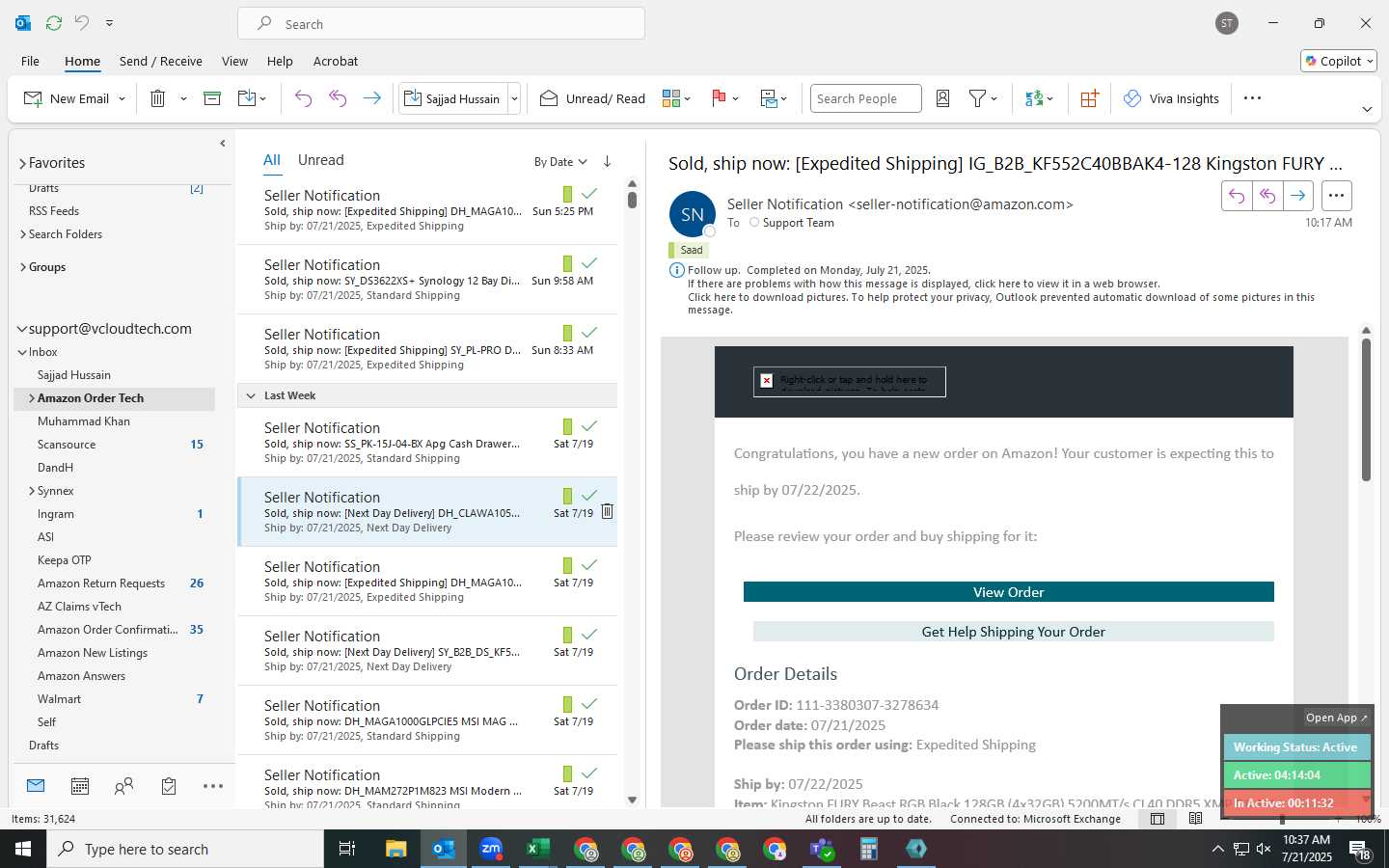The height and width of the screenshot is (868, 1389).
Task: Open the People contacts icon
Action: tap(123, 787)
